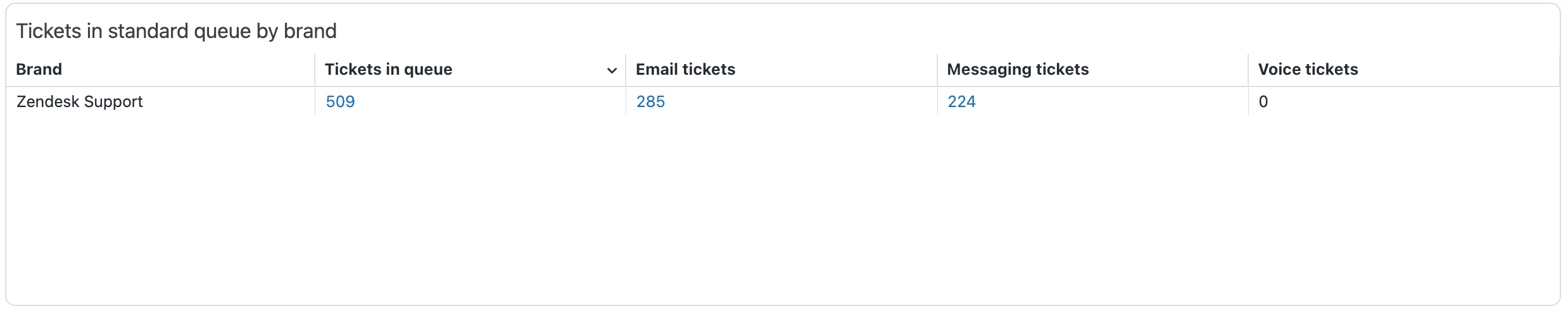This screenshot has height=313, width=1568.
Task: Click divider between Brand and Tickets in queue headers
Action: tap(315, 70)
